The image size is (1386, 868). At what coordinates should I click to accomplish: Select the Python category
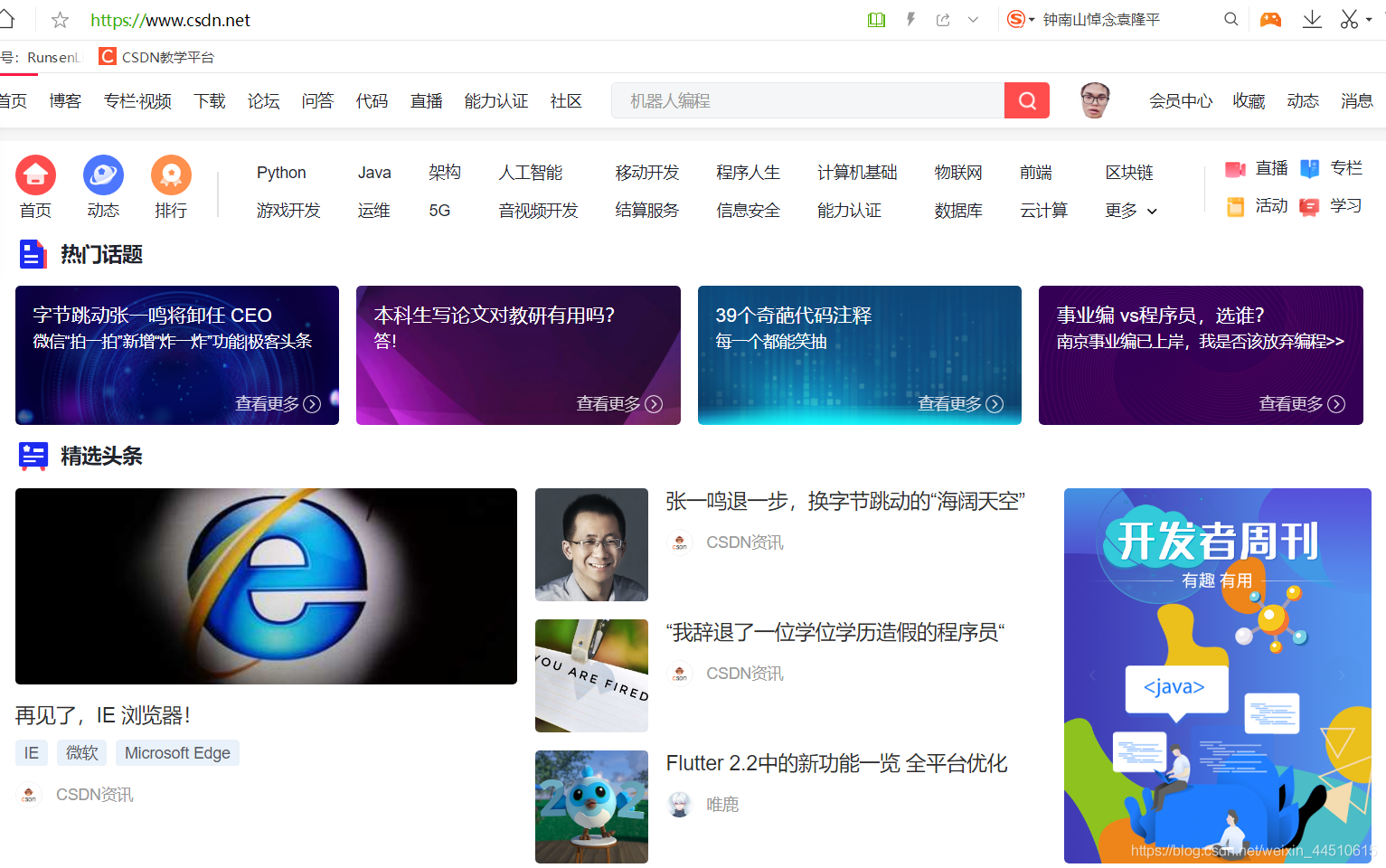pos(281,173)
